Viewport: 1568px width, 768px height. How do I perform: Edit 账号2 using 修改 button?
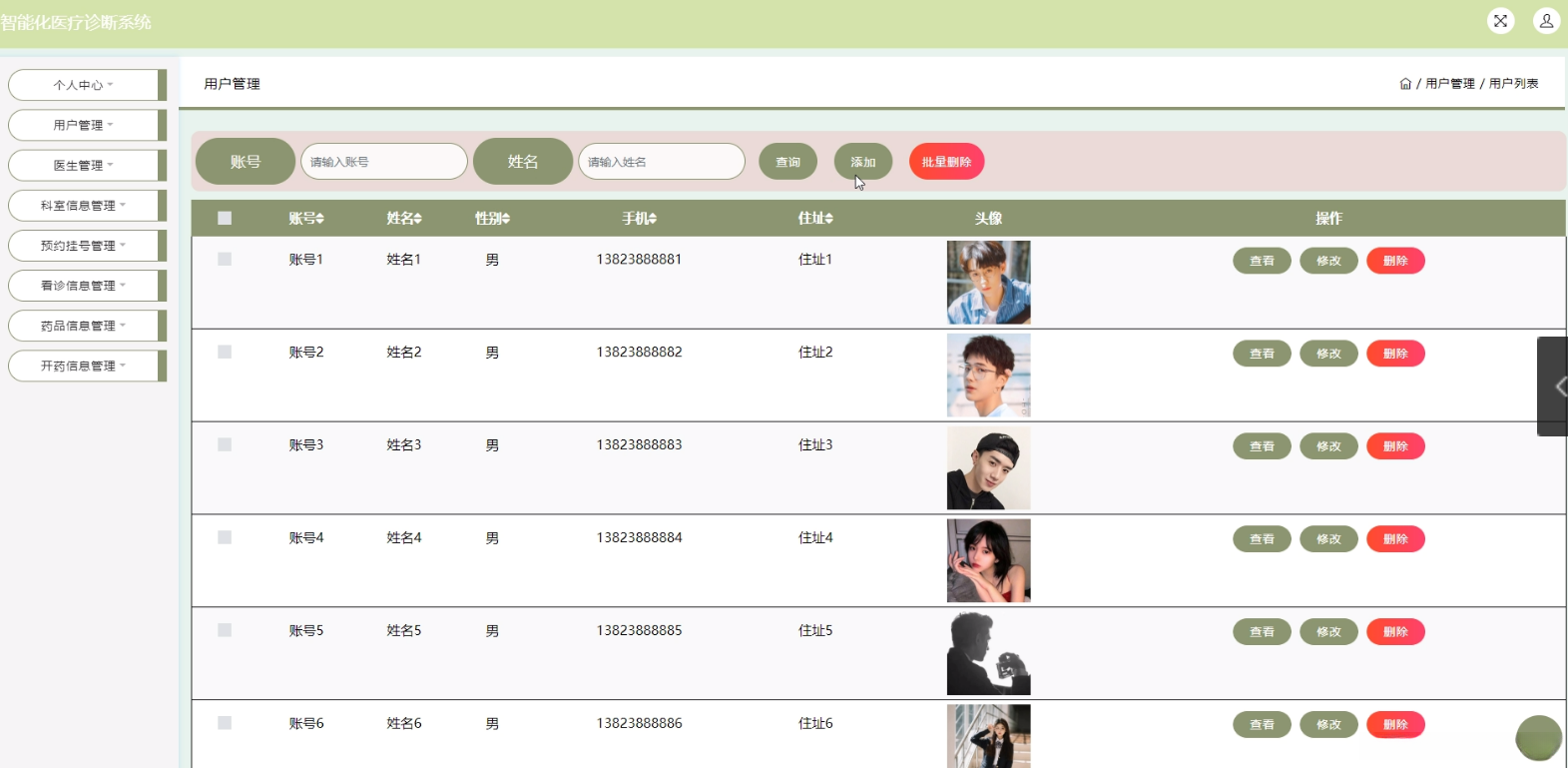coord(1328,354)
